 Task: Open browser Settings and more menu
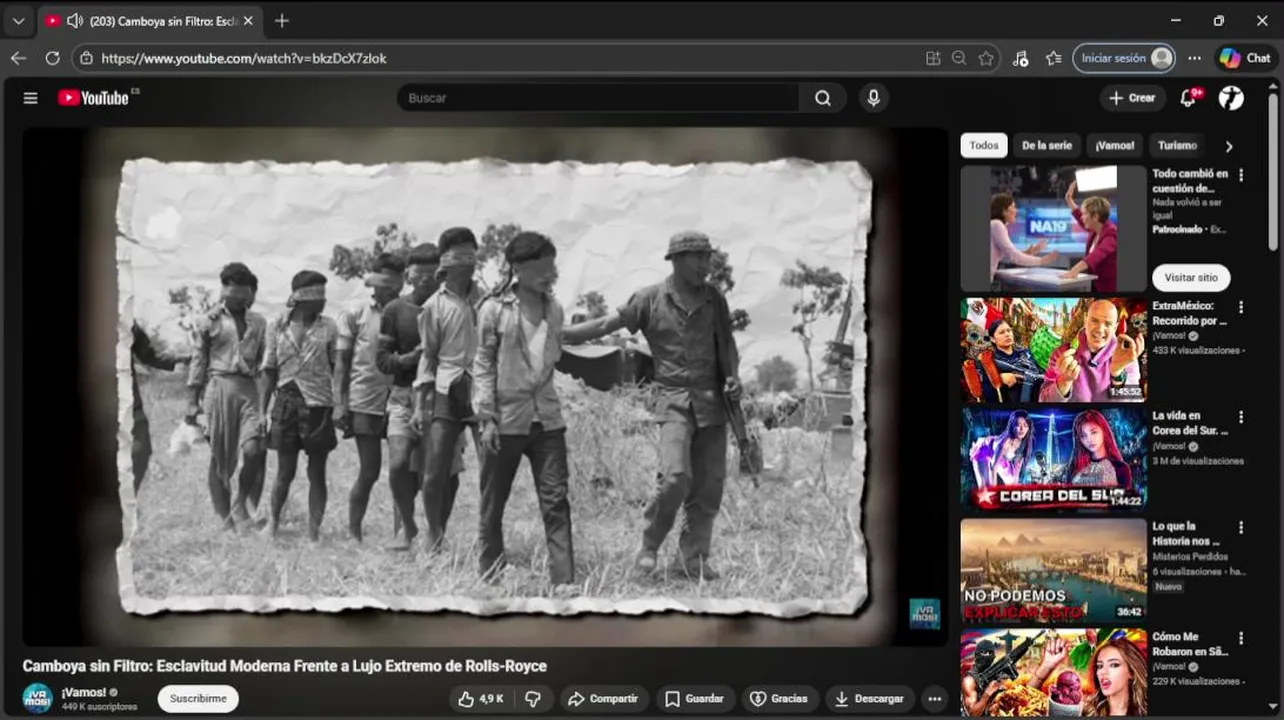coord(1194,58)
